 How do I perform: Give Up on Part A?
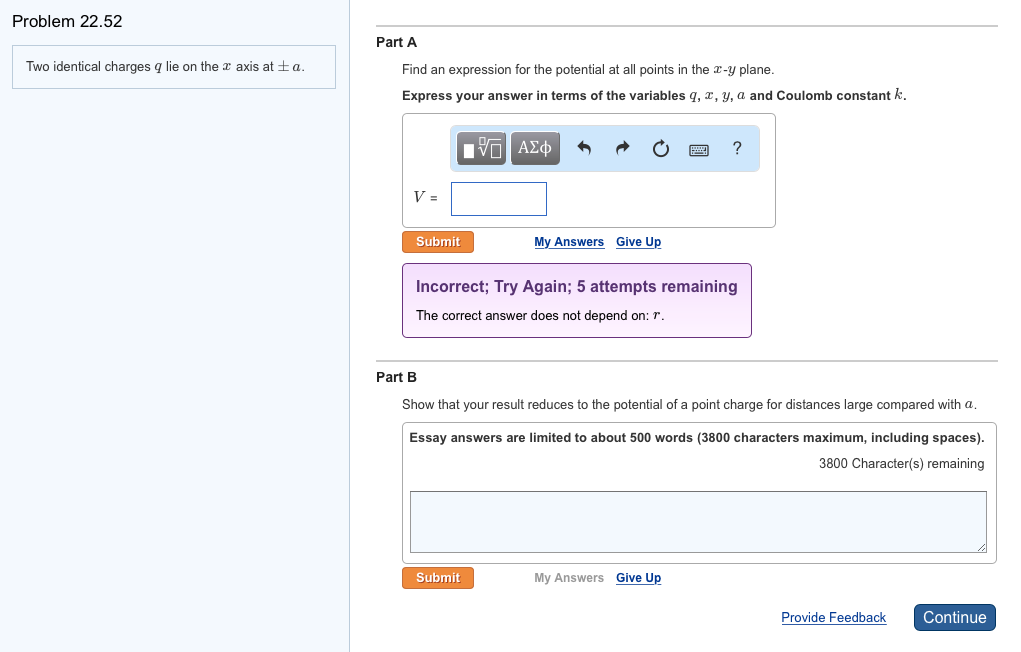coord(638,241)
